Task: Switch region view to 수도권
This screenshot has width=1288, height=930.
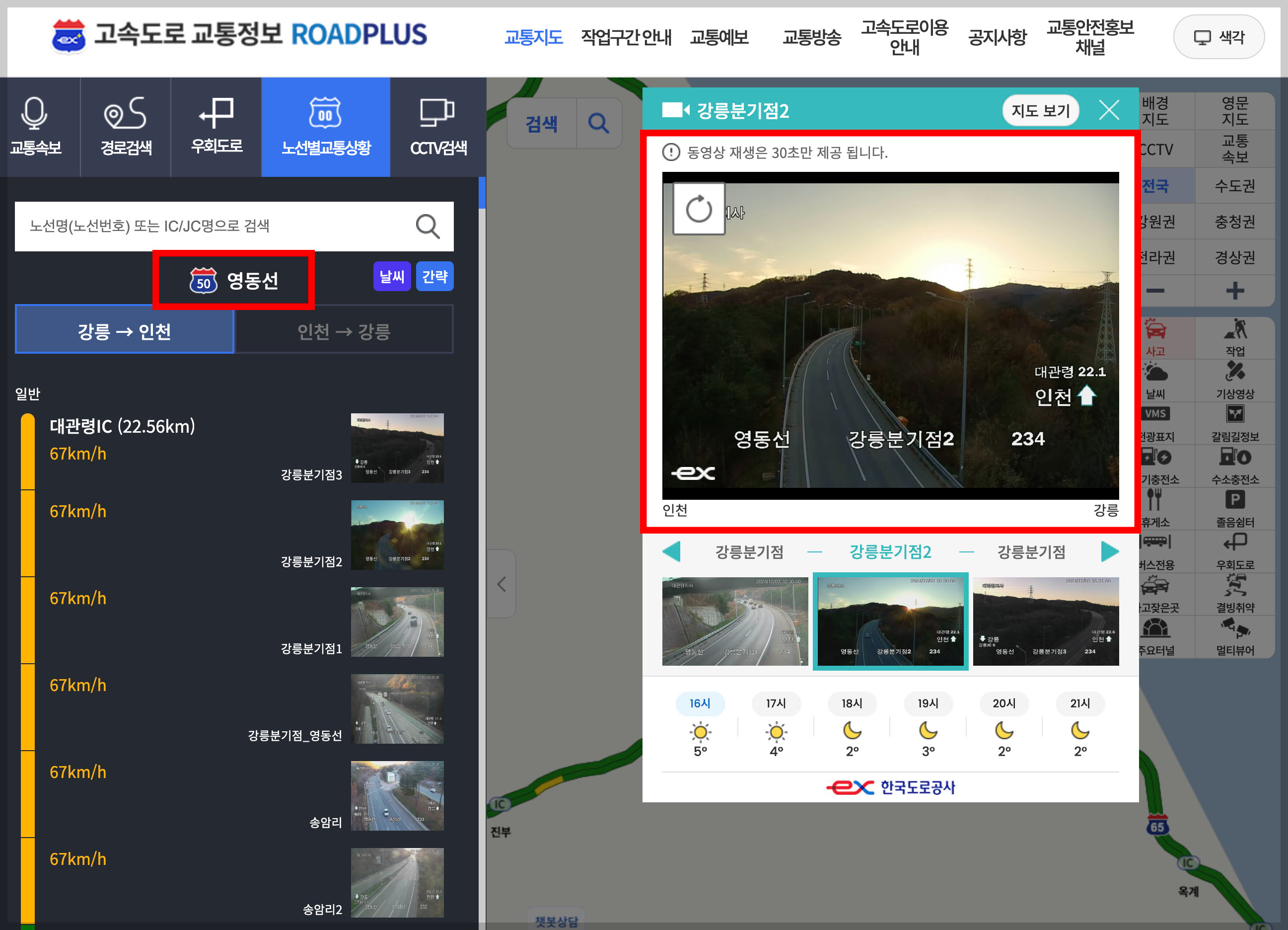Action: [1236, 185]
